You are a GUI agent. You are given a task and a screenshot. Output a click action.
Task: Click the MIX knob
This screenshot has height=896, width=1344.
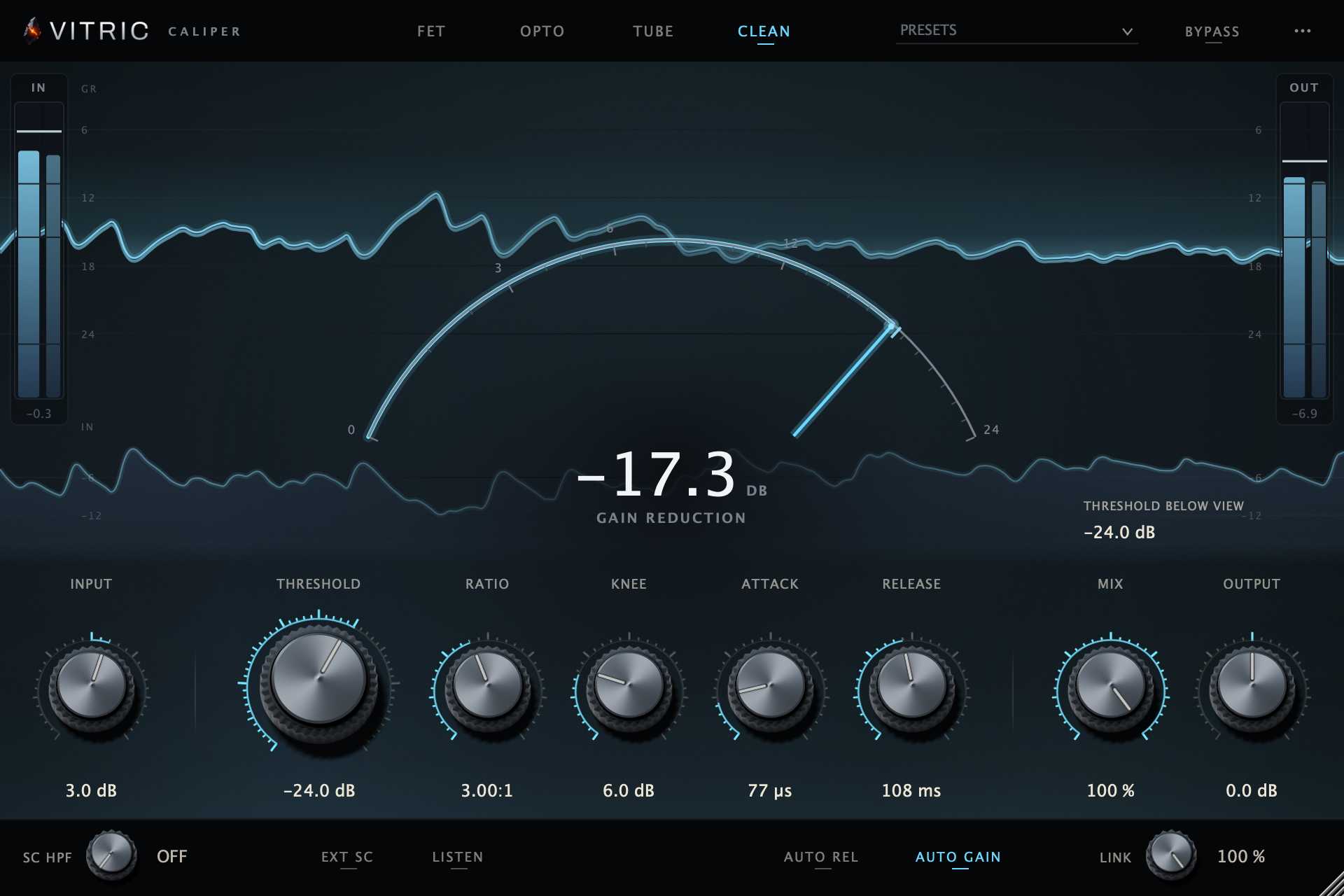click(1110, 685)
